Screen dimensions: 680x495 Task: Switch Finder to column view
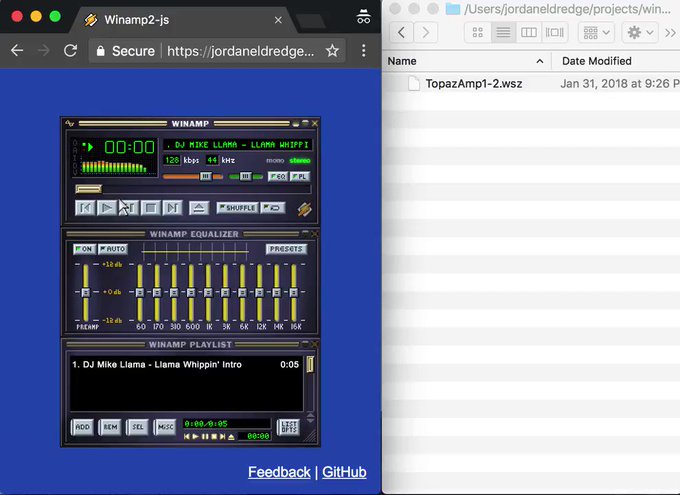pyautogui.click(x=529, y=33)
